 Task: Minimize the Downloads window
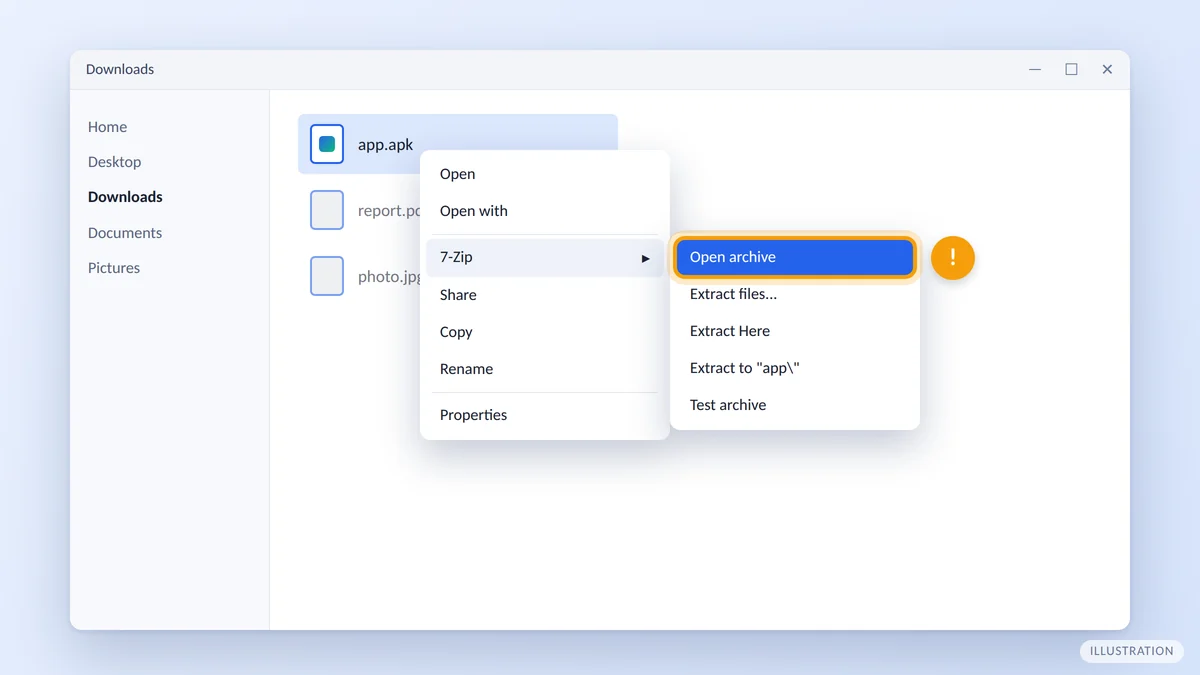pyautogui.click(x=1035, y=69)
